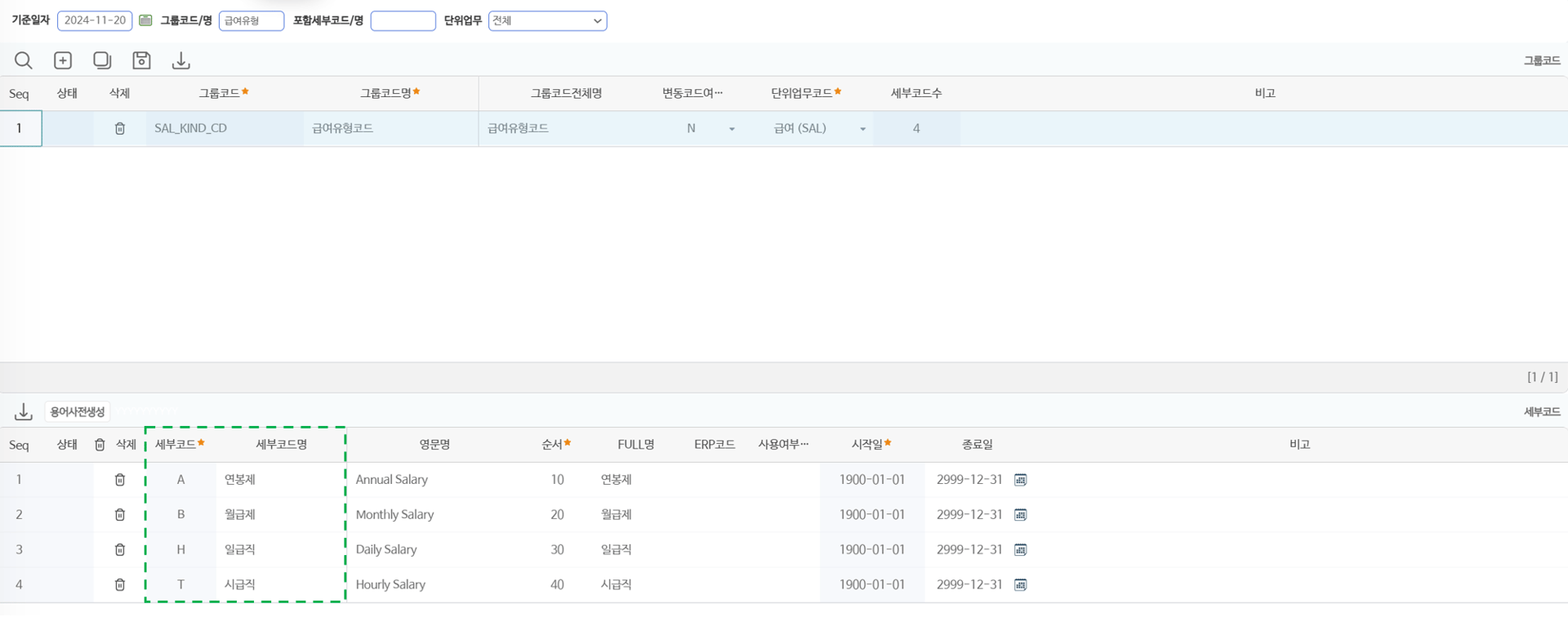Select detail code cell A
Screen dimensions: 1568x617
pyautogui.click(x=180, y=480)
